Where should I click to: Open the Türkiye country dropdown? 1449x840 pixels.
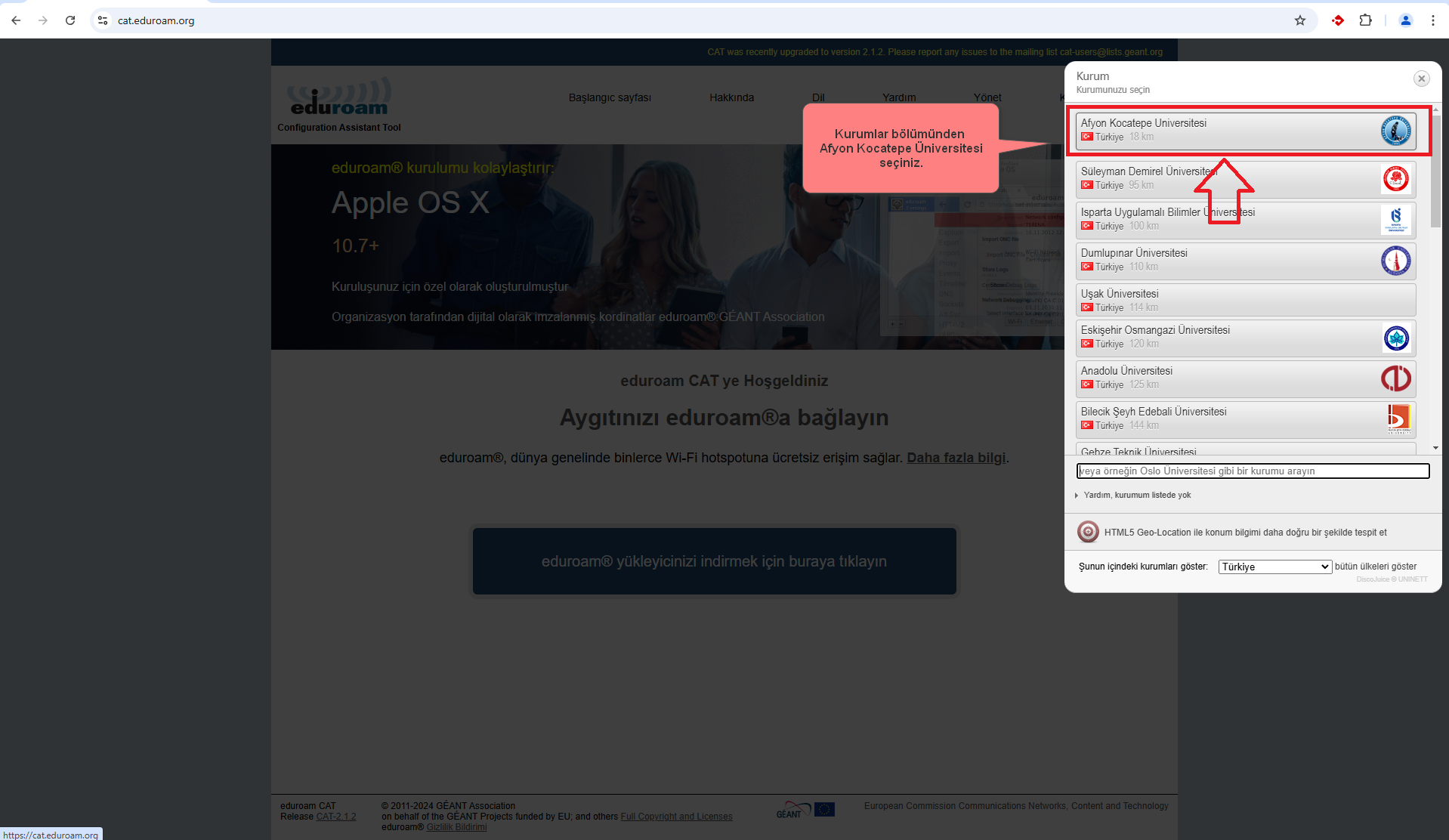click(1274, 567)
